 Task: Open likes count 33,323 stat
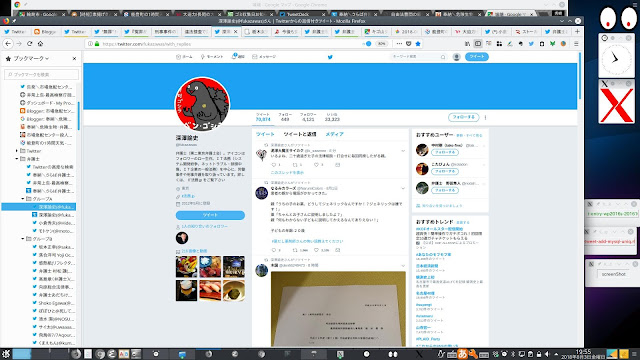click(x=332, y=117)
